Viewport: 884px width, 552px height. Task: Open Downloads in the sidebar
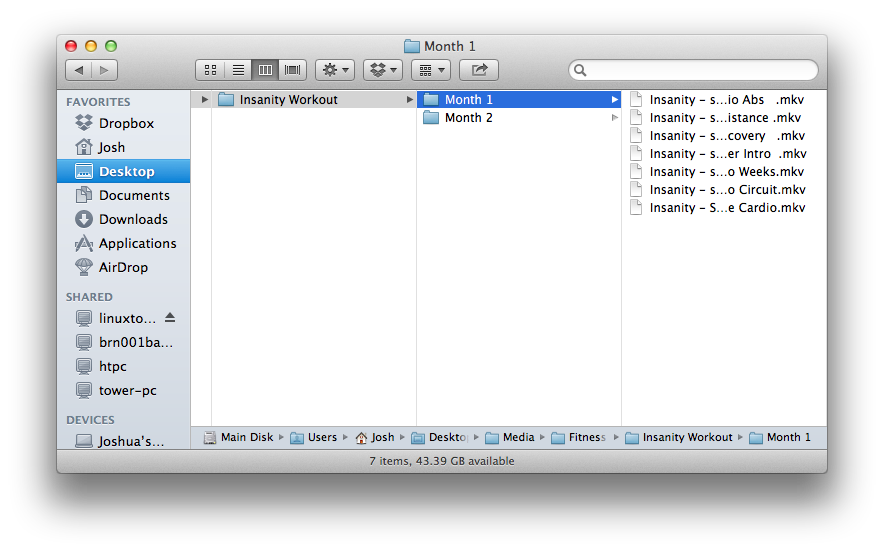123,219
